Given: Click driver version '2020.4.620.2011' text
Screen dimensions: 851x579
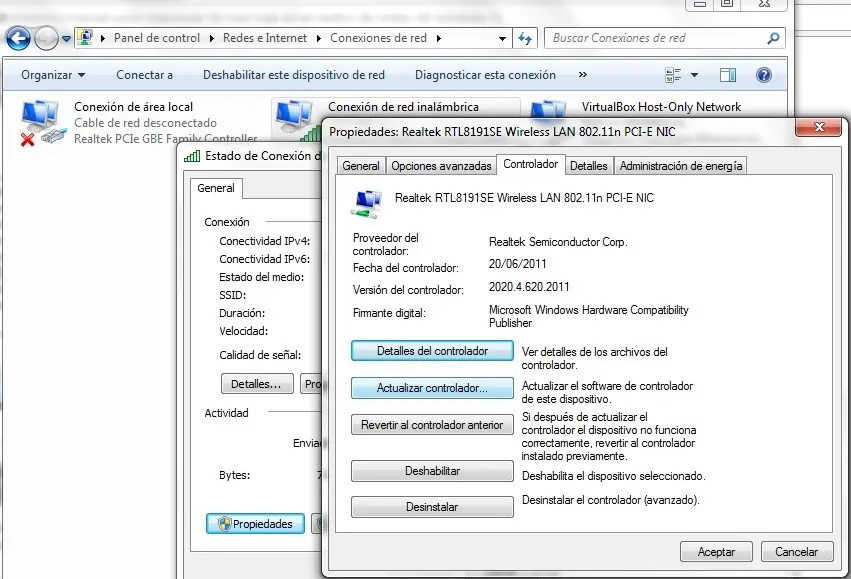Looking at the screenshot, I should pos(529,287).
